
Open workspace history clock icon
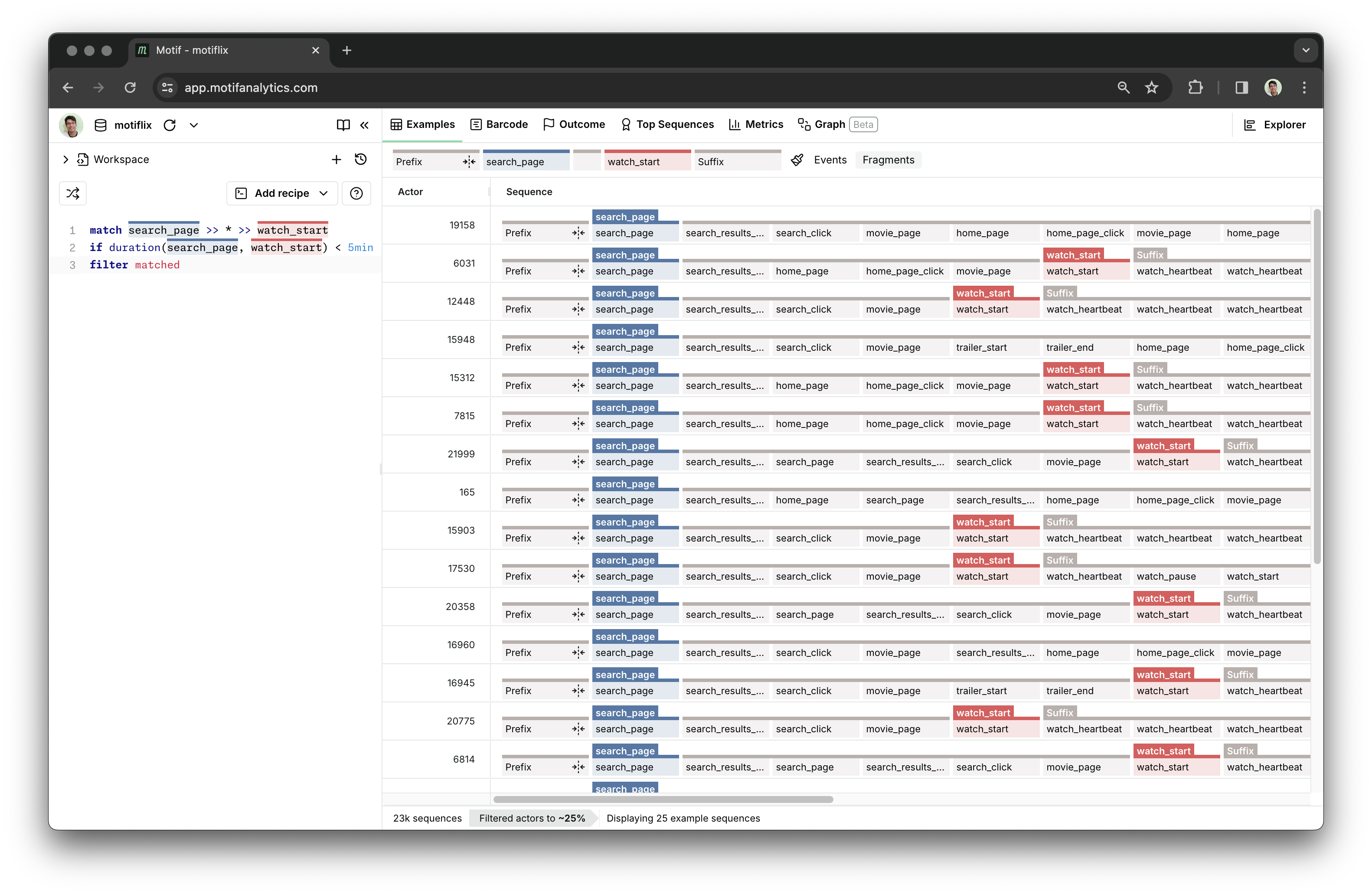(x=361, y=159)
